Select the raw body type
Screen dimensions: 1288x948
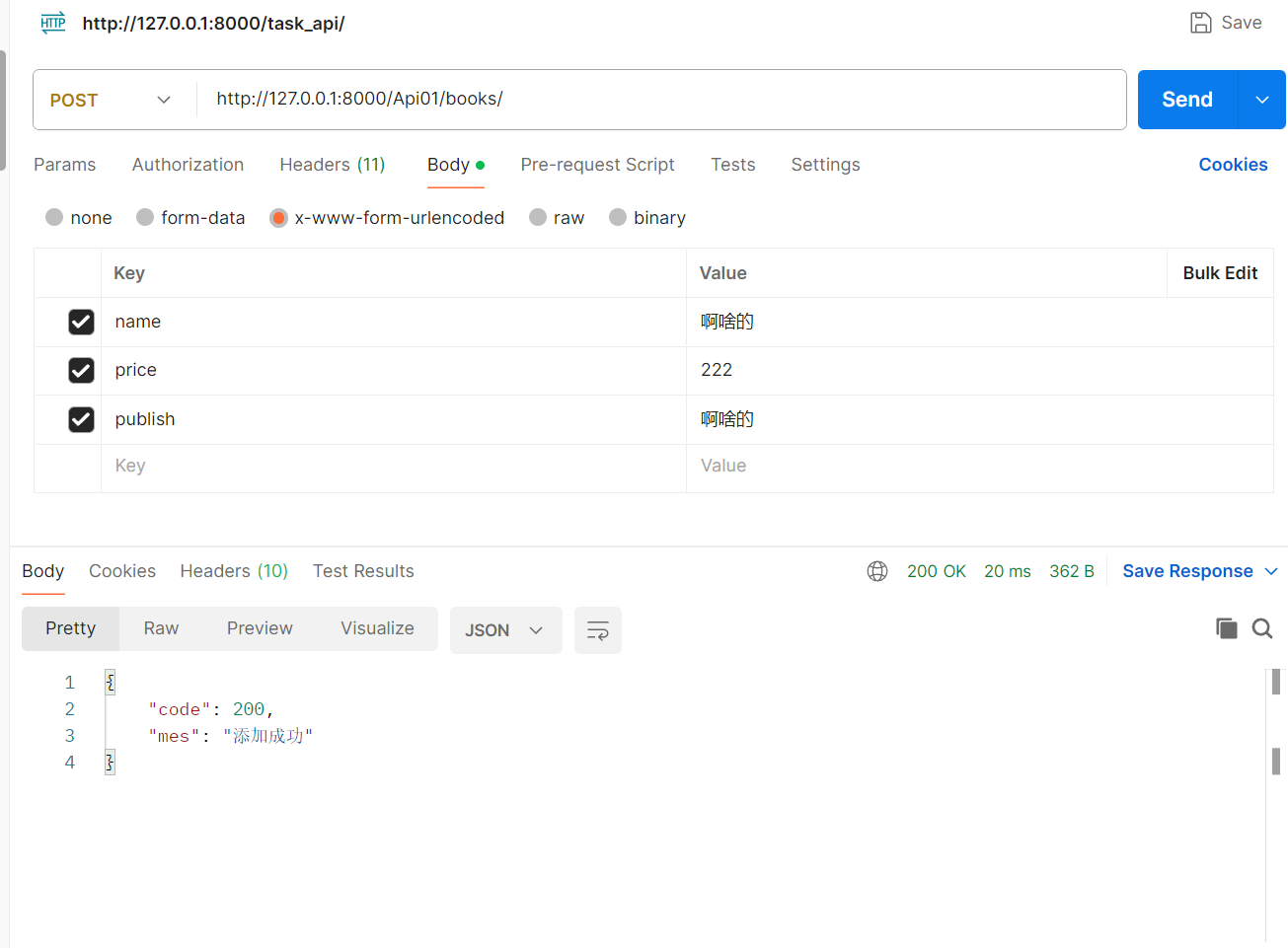coord(538,217)
